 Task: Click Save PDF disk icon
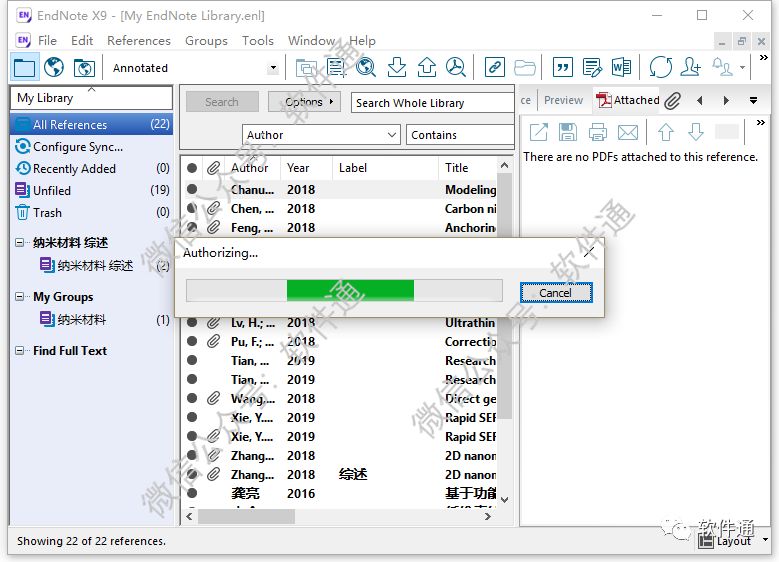click(568, 132)
